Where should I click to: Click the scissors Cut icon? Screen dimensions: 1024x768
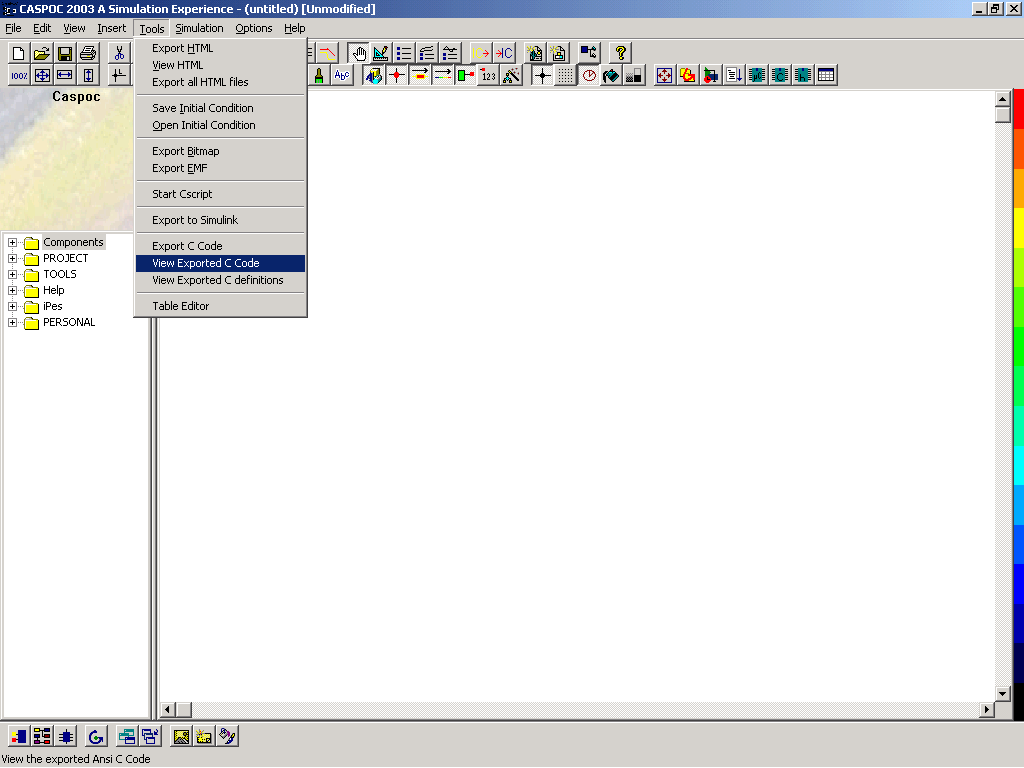119,54
